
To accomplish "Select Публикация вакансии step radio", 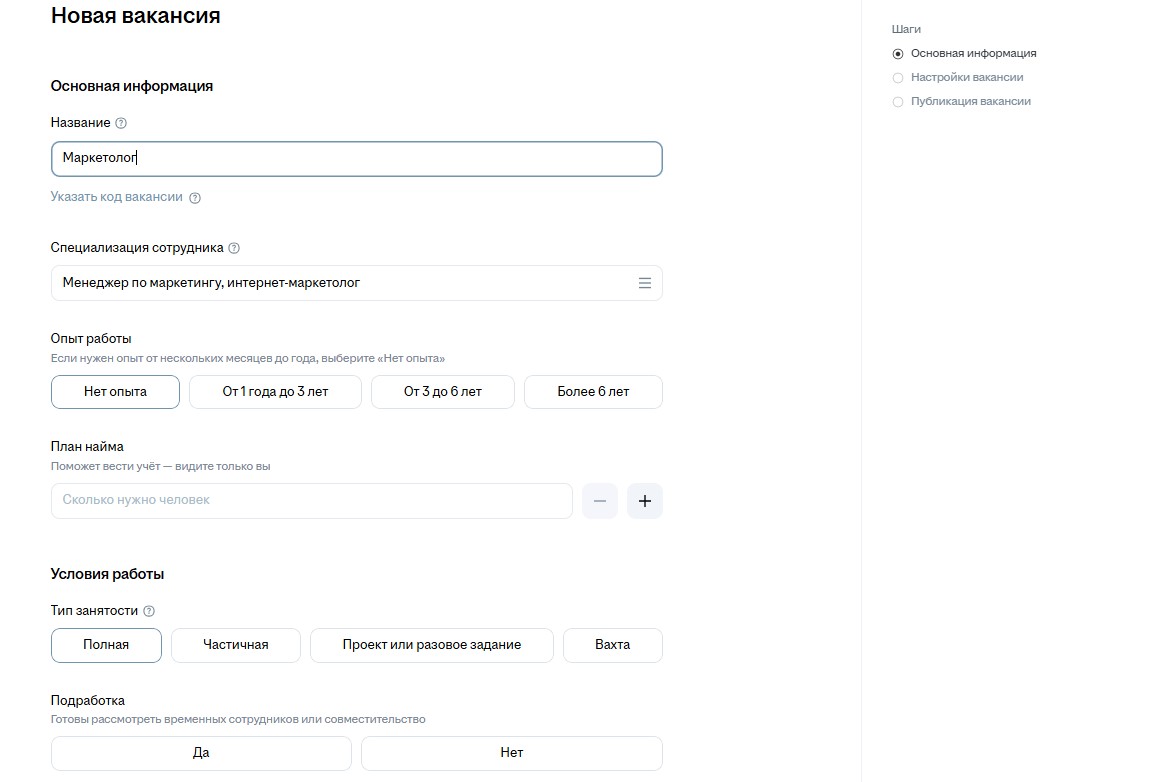I will click(x=898, y=102).
